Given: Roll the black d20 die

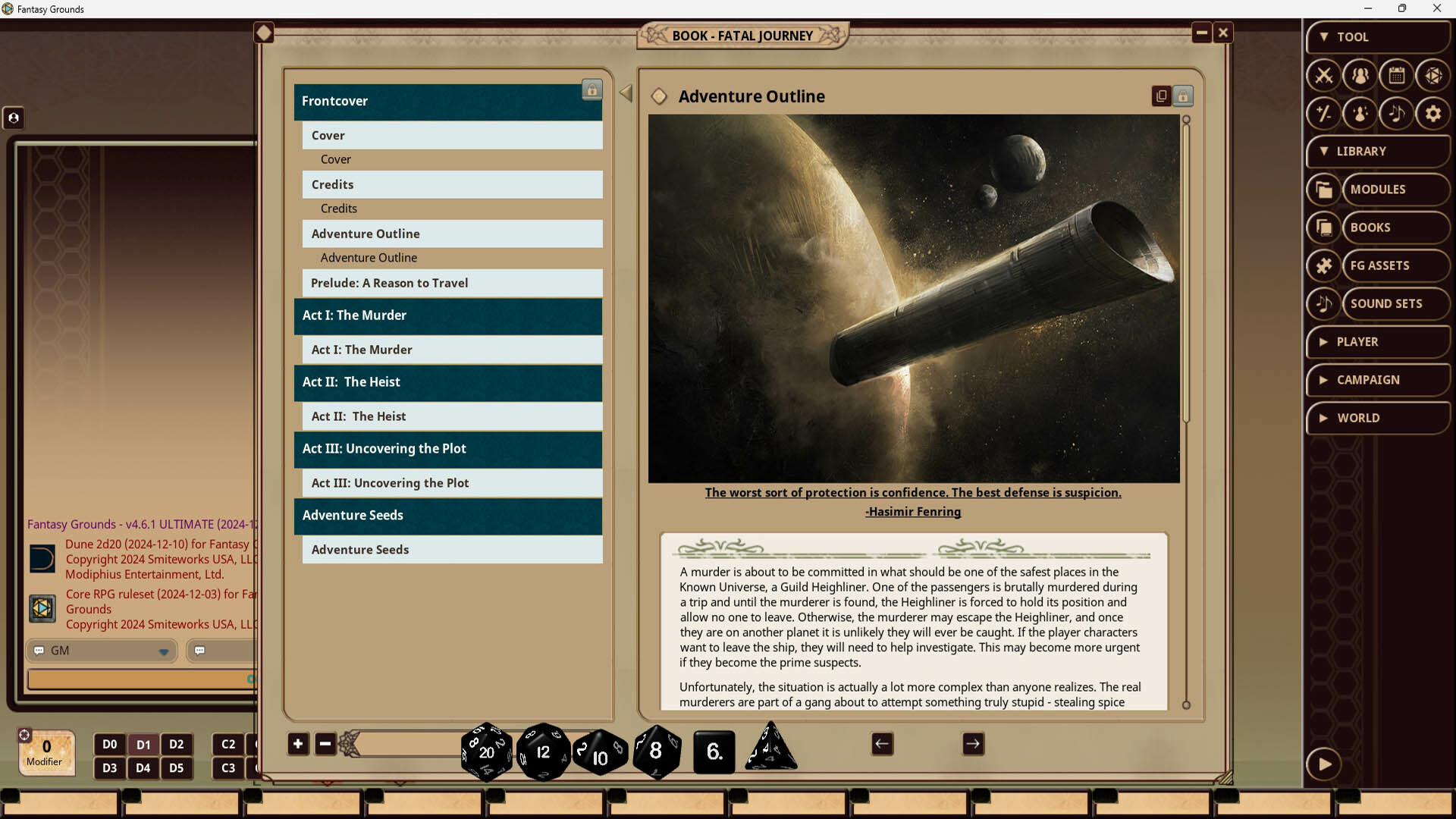Looking at the screenshot, I should click(485, 751).
